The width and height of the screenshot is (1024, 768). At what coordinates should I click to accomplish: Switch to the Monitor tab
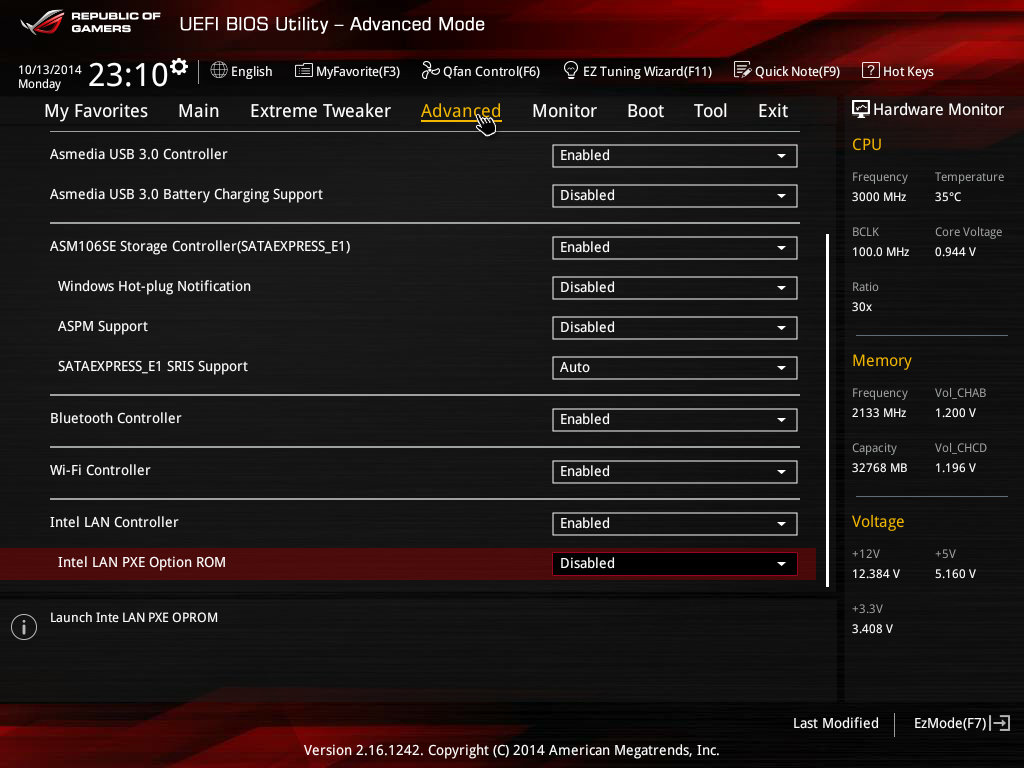[564, 111]
